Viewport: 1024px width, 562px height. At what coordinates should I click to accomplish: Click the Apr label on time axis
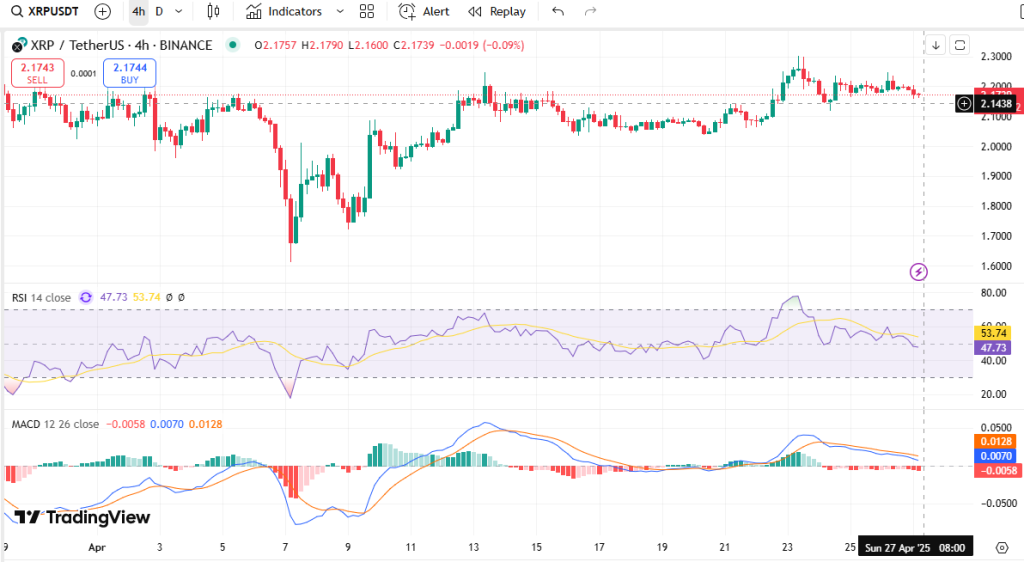coord(97,547)
